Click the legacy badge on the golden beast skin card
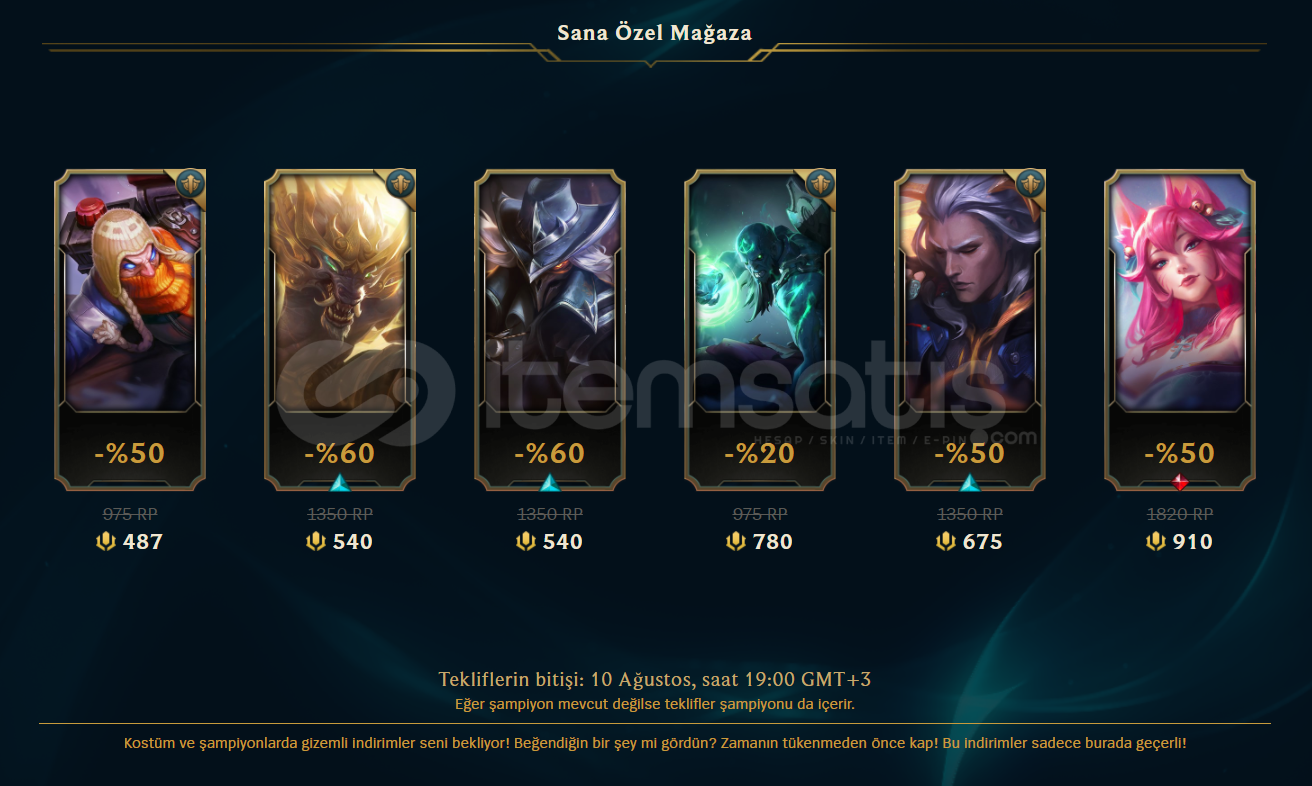Viewport: 1312px width, 786px height. pos(400,184)
